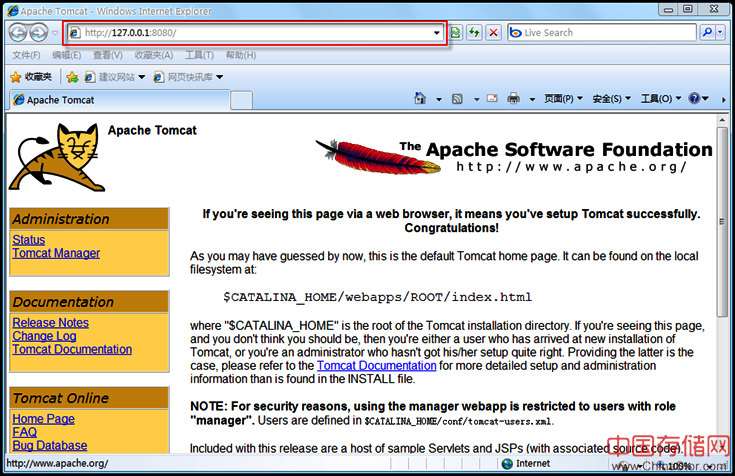Expand the address bar dropdown arrow
Image resolution: width=735 pixels, height=476 pixels.
pyautogui.click(x=437, y=33)
